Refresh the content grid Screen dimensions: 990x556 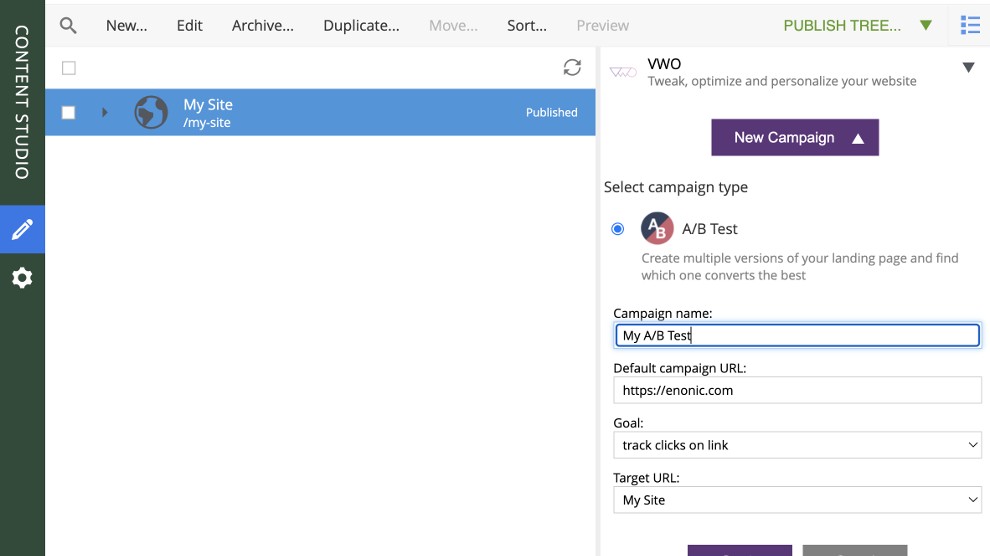coord(572,68)
